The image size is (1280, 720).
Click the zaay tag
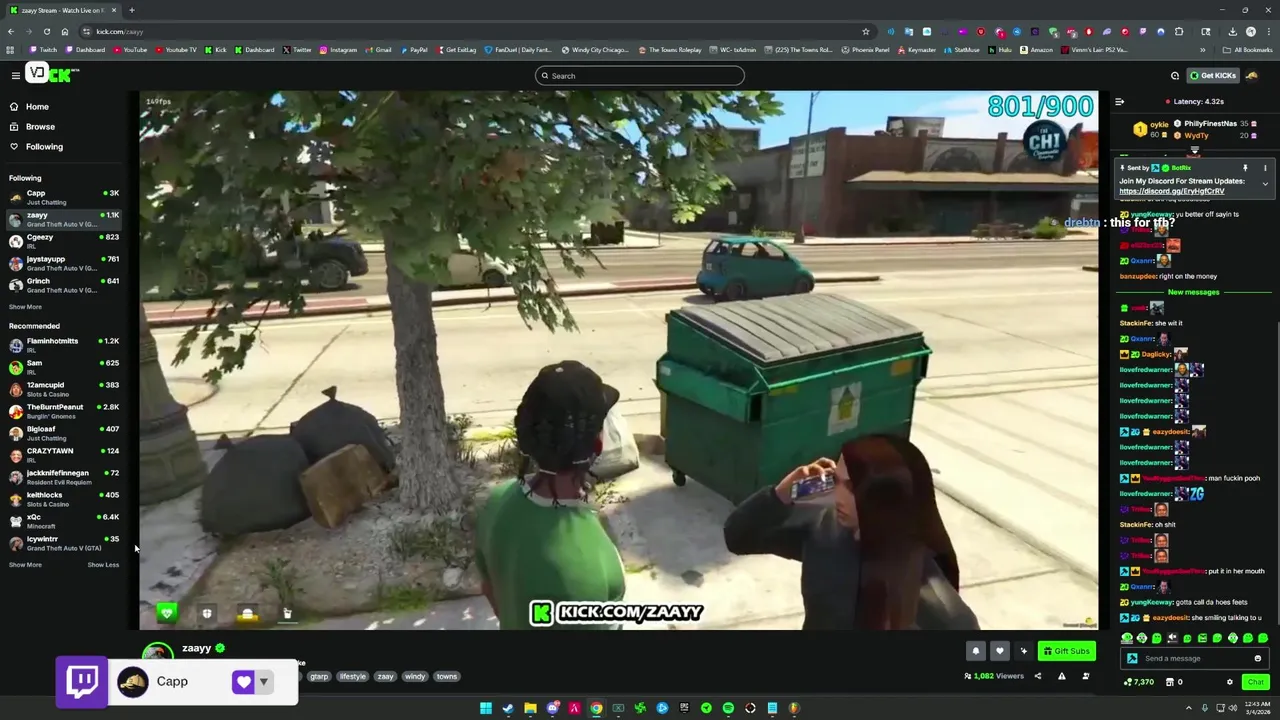(x=385, y=676)
